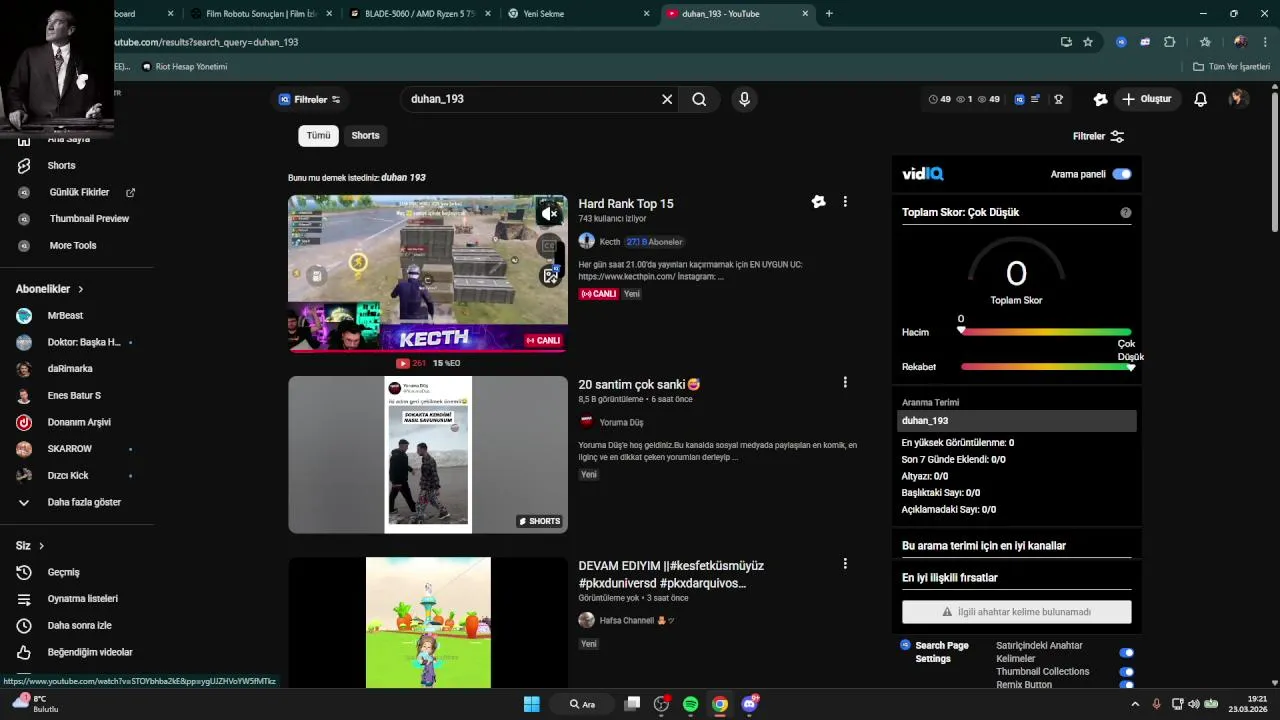Clear the search box text with X

point(667,99)
